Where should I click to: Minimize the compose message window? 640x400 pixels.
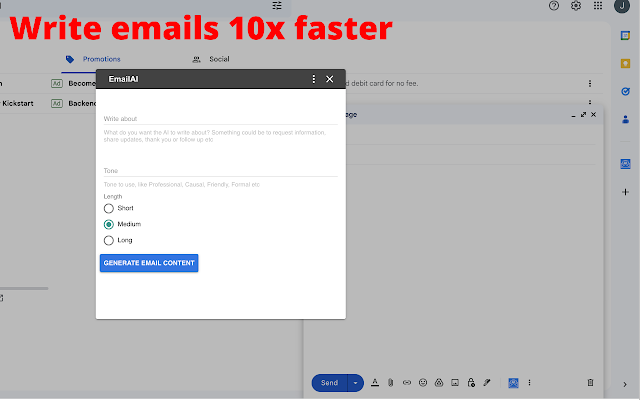[x=573, y=116]
